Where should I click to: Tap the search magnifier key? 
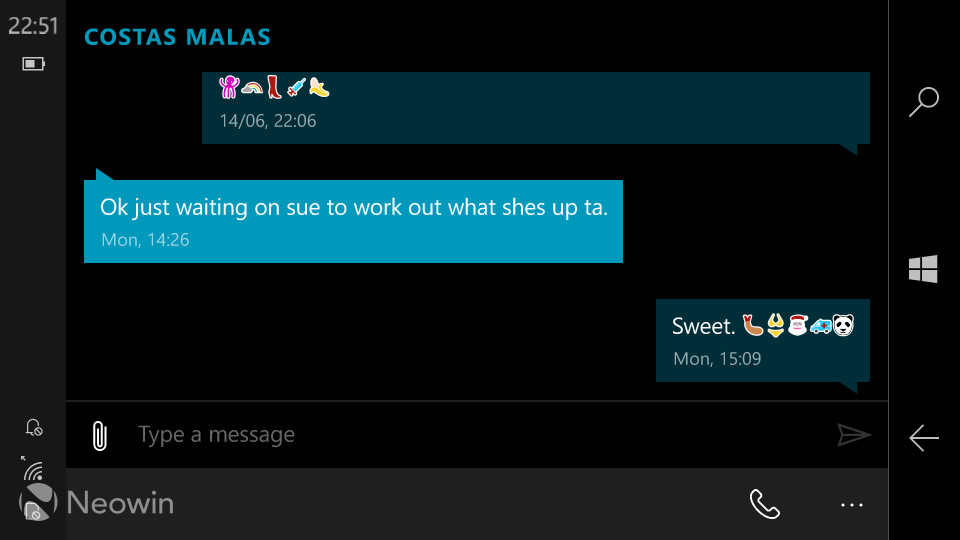click(x=923, y=101)
